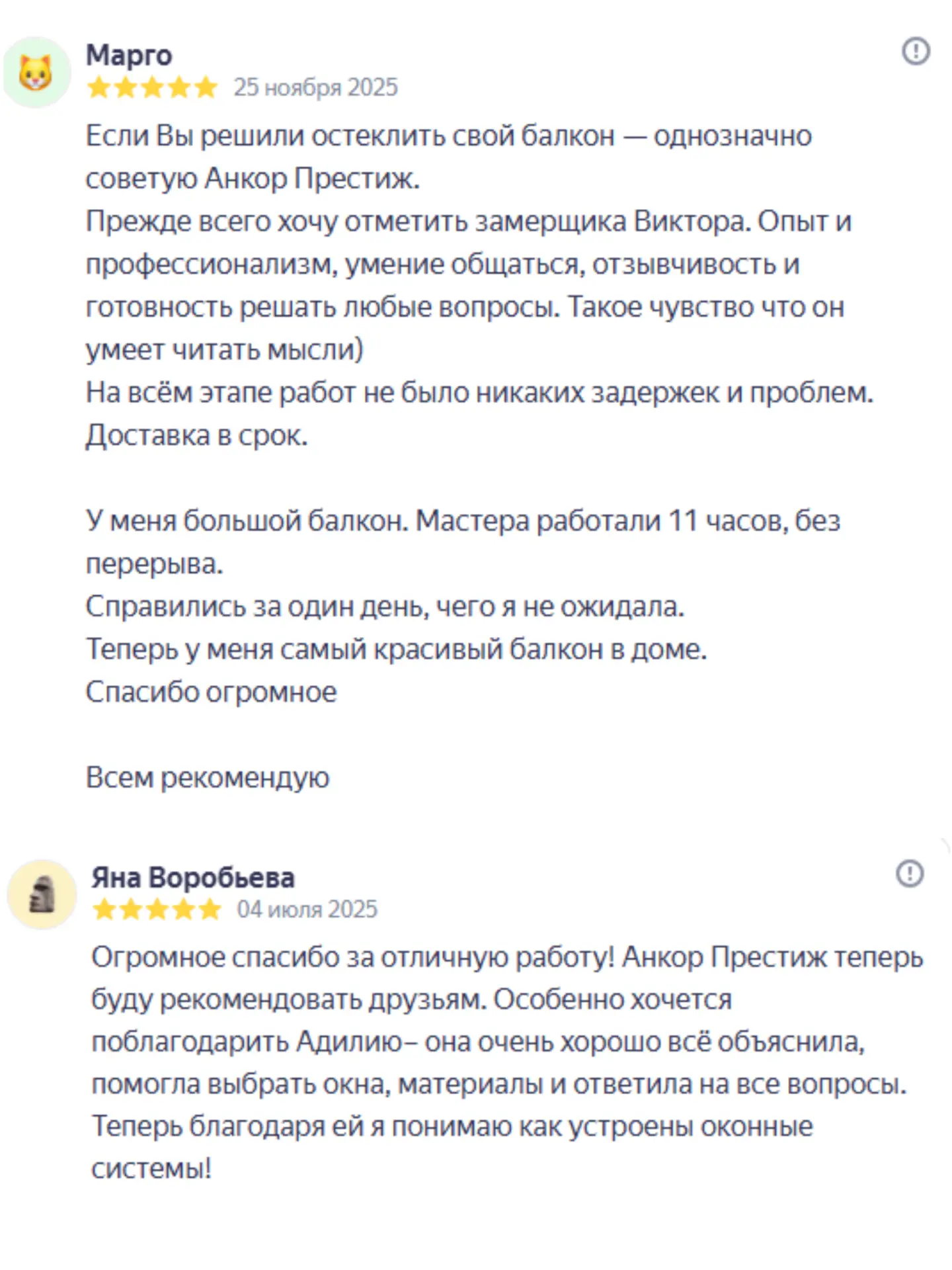Click the line "Теперь у меня самый красивый балкон"
The height and width of the screenshot is (1270, 952).
point(396,650)
